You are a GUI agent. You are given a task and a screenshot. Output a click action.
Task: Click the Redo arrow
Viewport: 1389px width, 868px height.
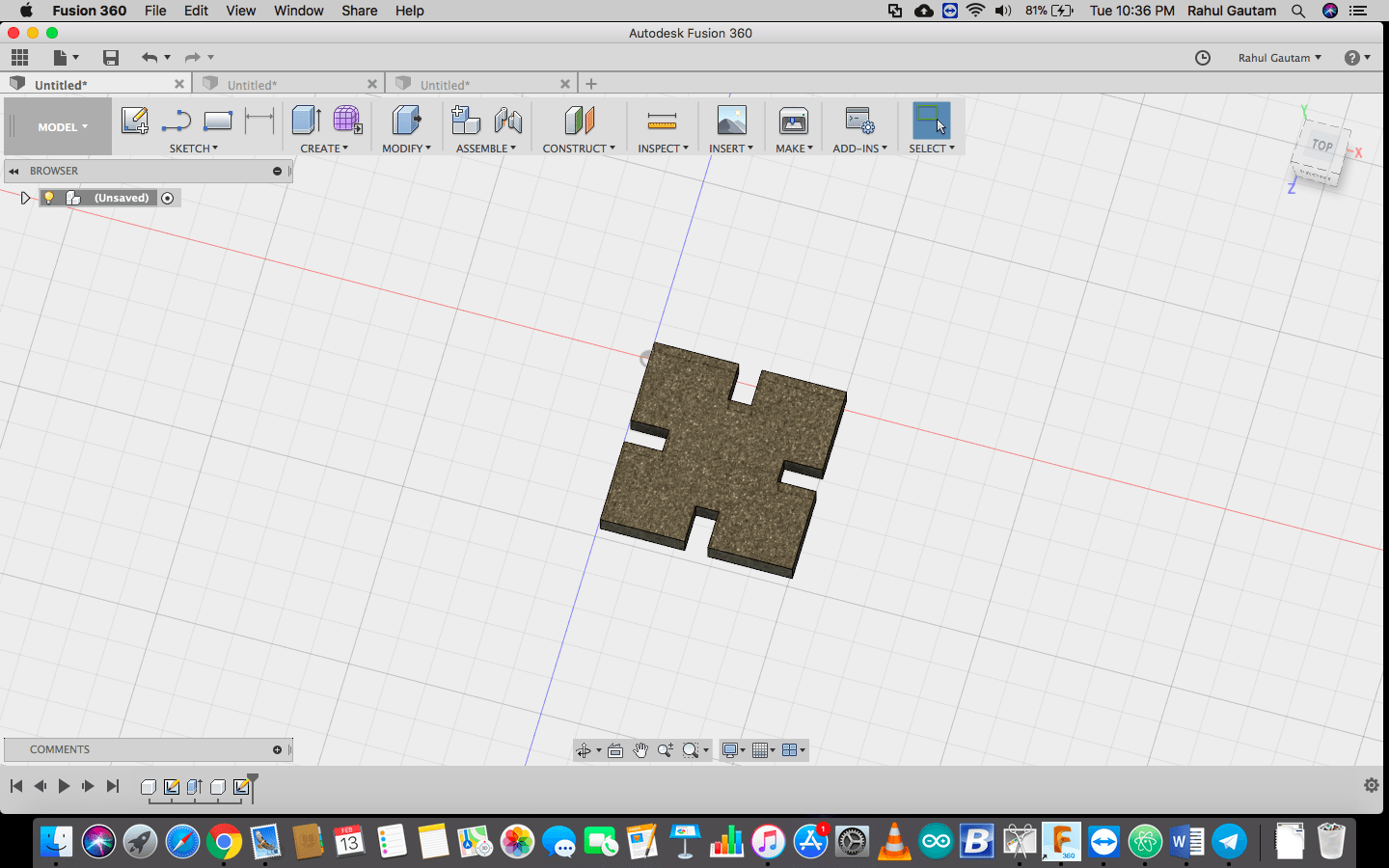(192, 58)
